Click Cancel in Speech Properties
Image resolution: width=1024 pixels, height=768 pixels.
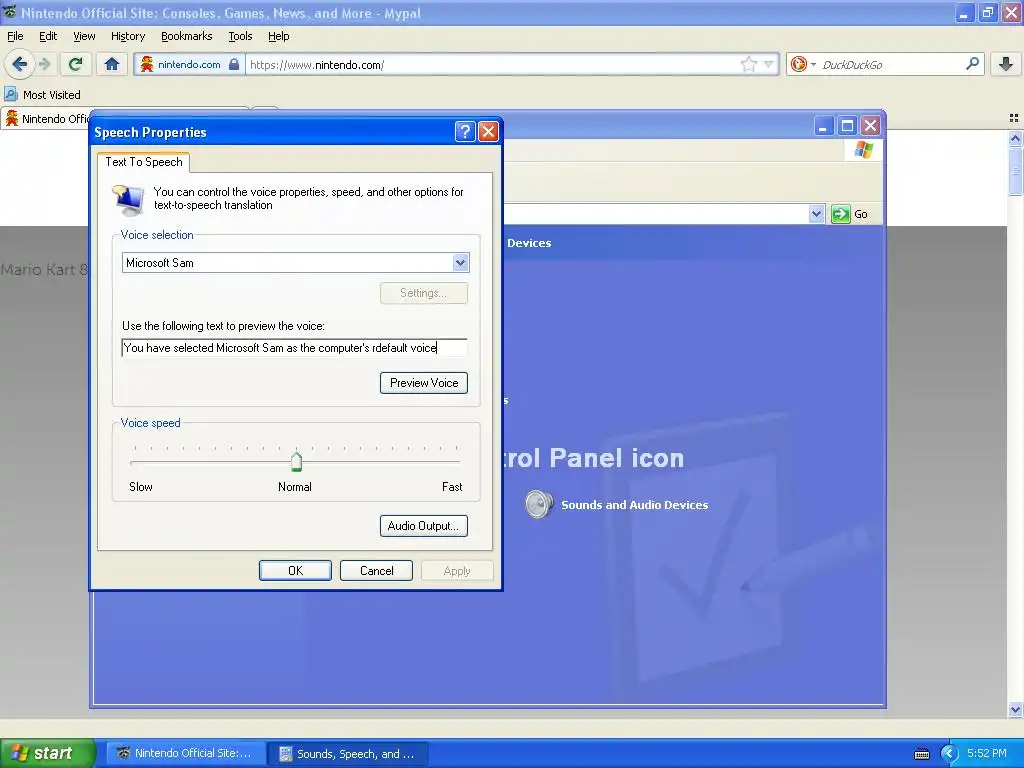[x=376, y=570]
